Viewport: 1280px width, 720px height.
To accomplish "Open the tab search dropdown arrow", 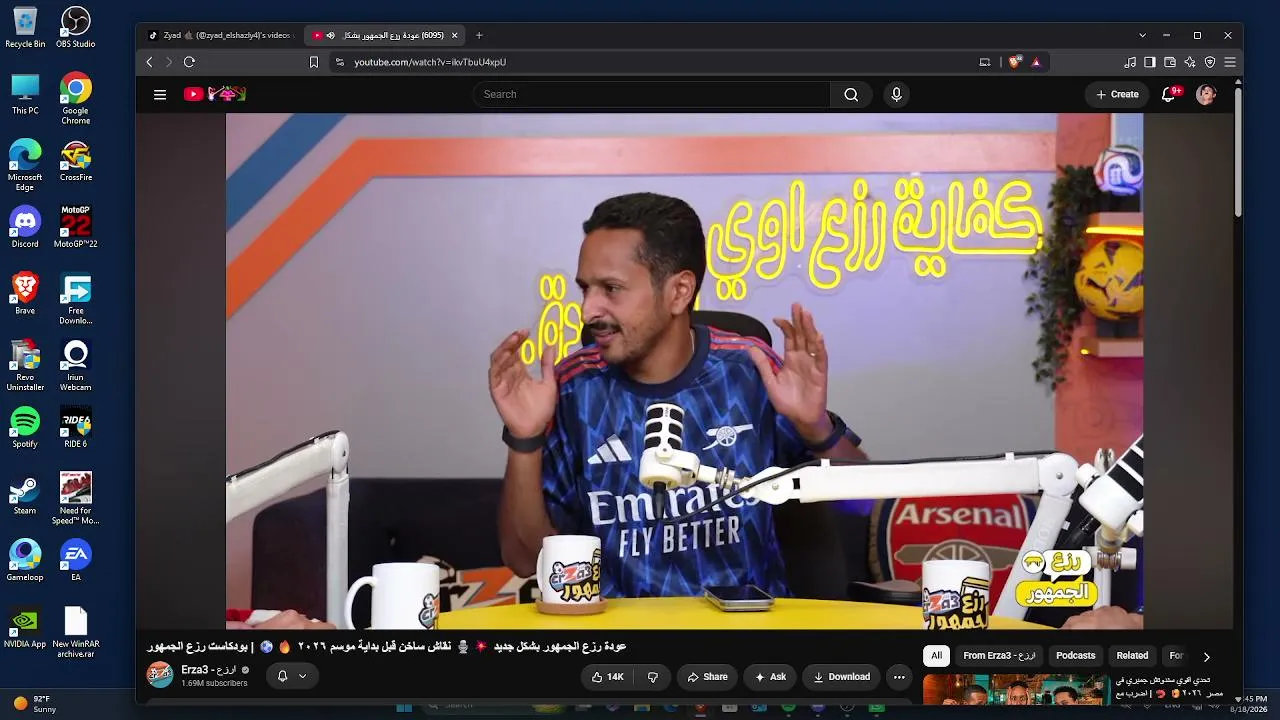I will pos(1142,35).
